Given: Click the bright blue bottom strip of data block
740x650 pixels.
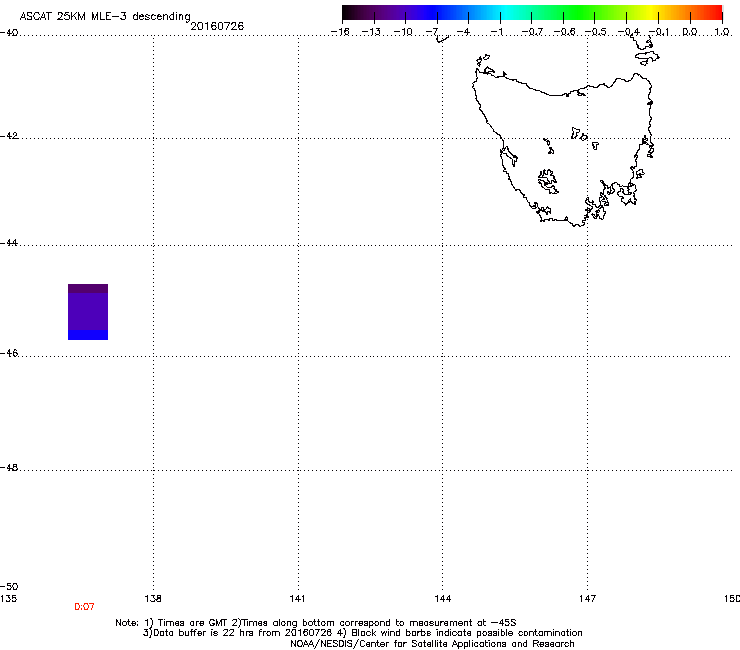Looking at the screenshot, I should (x=88, y=335).
